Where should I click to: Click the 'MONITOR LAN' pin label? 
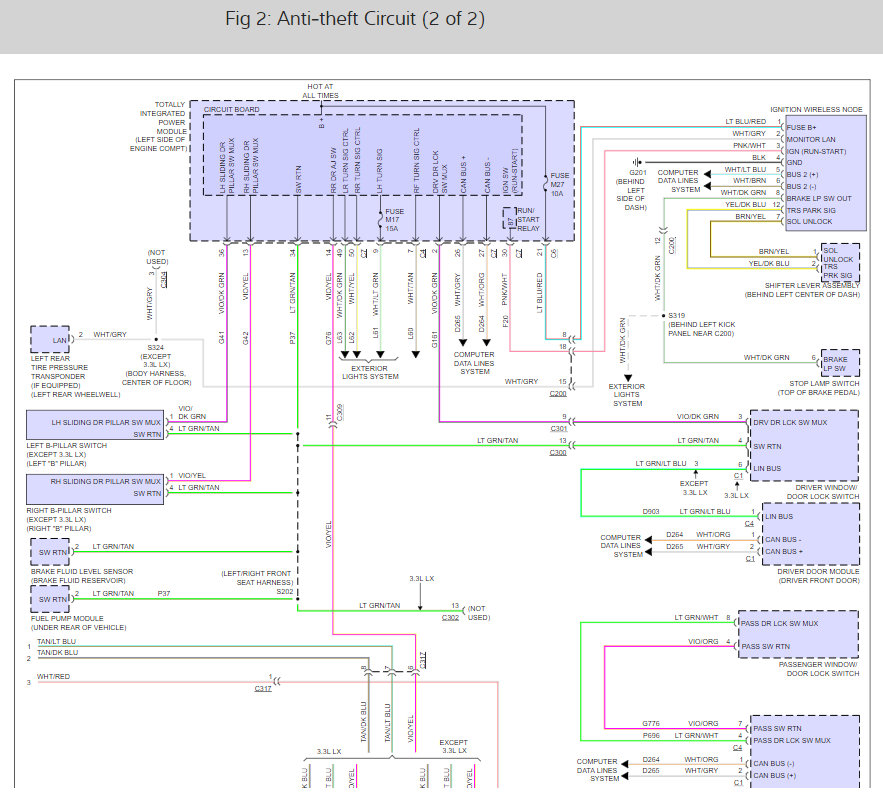click(x=811, y=140)
